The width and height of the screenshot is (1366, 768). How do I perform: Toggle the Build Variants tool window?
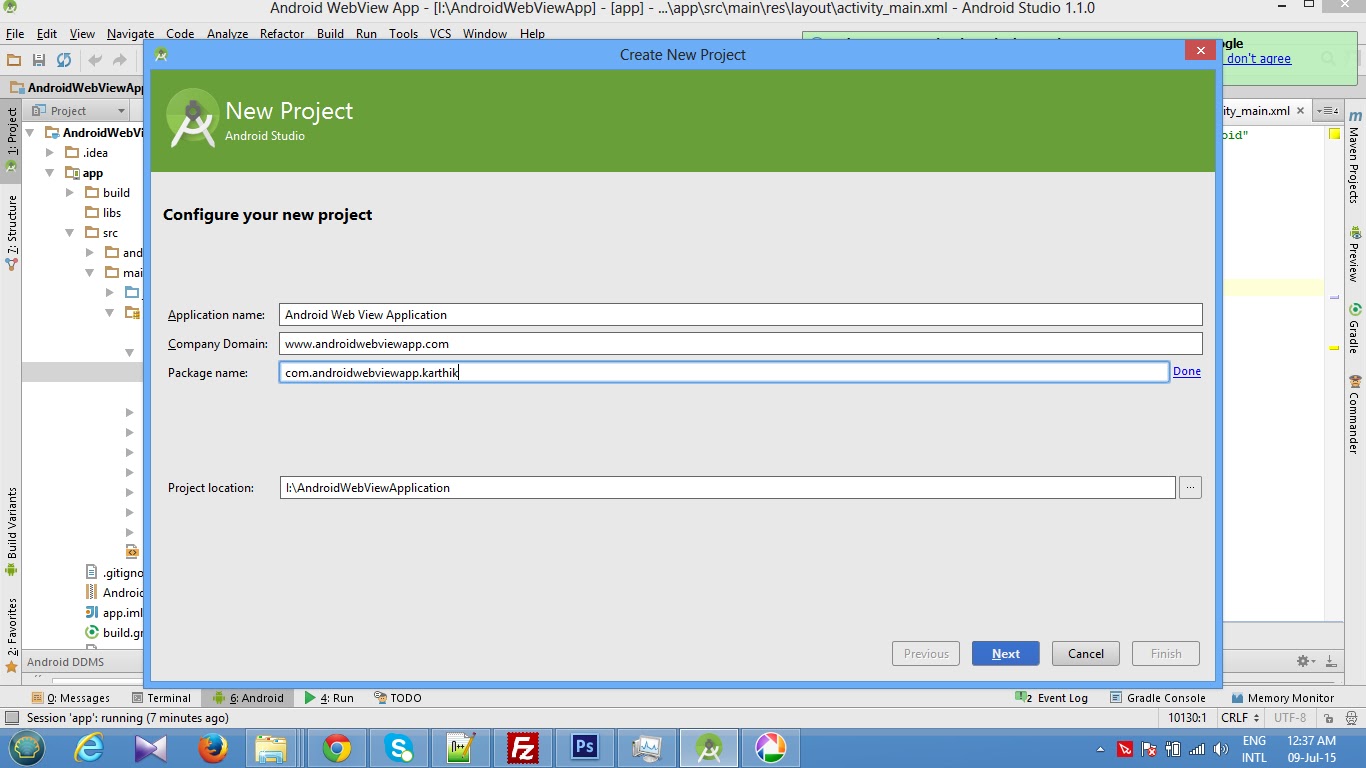(x=13, y=520)
